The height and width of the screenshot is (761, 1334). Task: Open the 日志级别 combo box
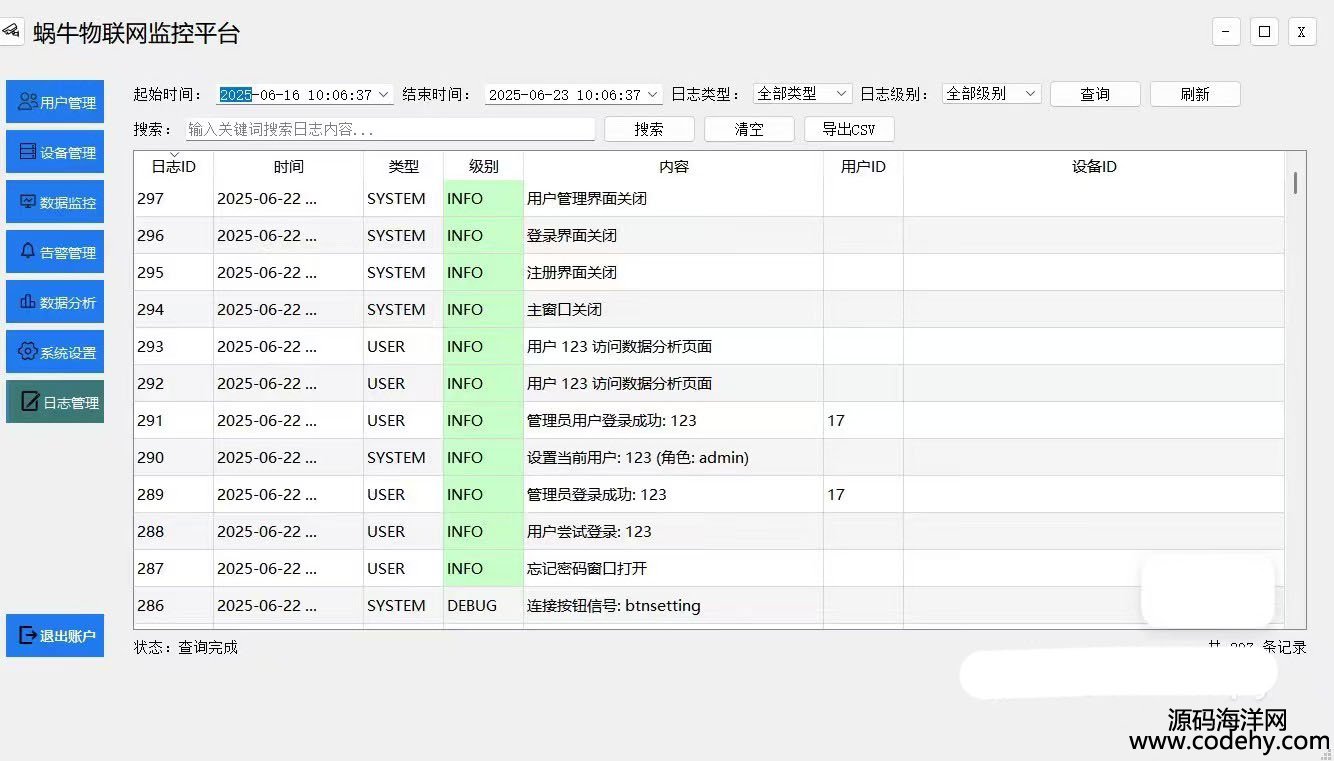click(991, 94)
